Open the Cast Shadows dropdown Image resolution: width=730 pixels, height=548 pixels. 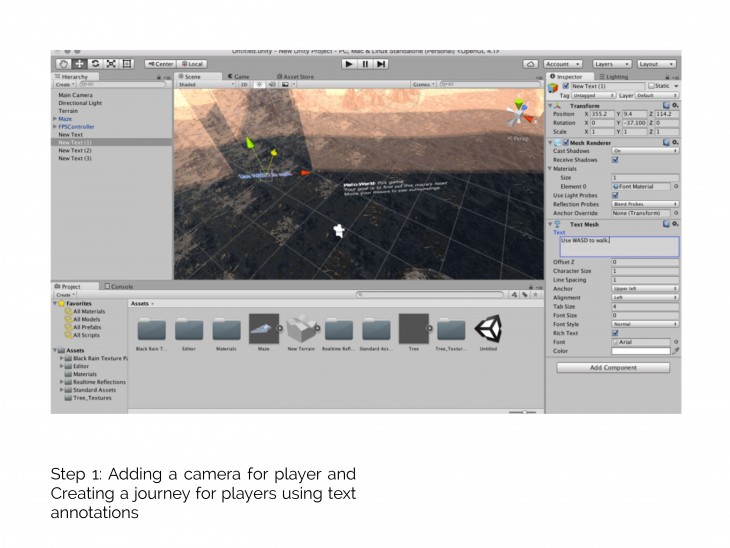click(644, 151)
